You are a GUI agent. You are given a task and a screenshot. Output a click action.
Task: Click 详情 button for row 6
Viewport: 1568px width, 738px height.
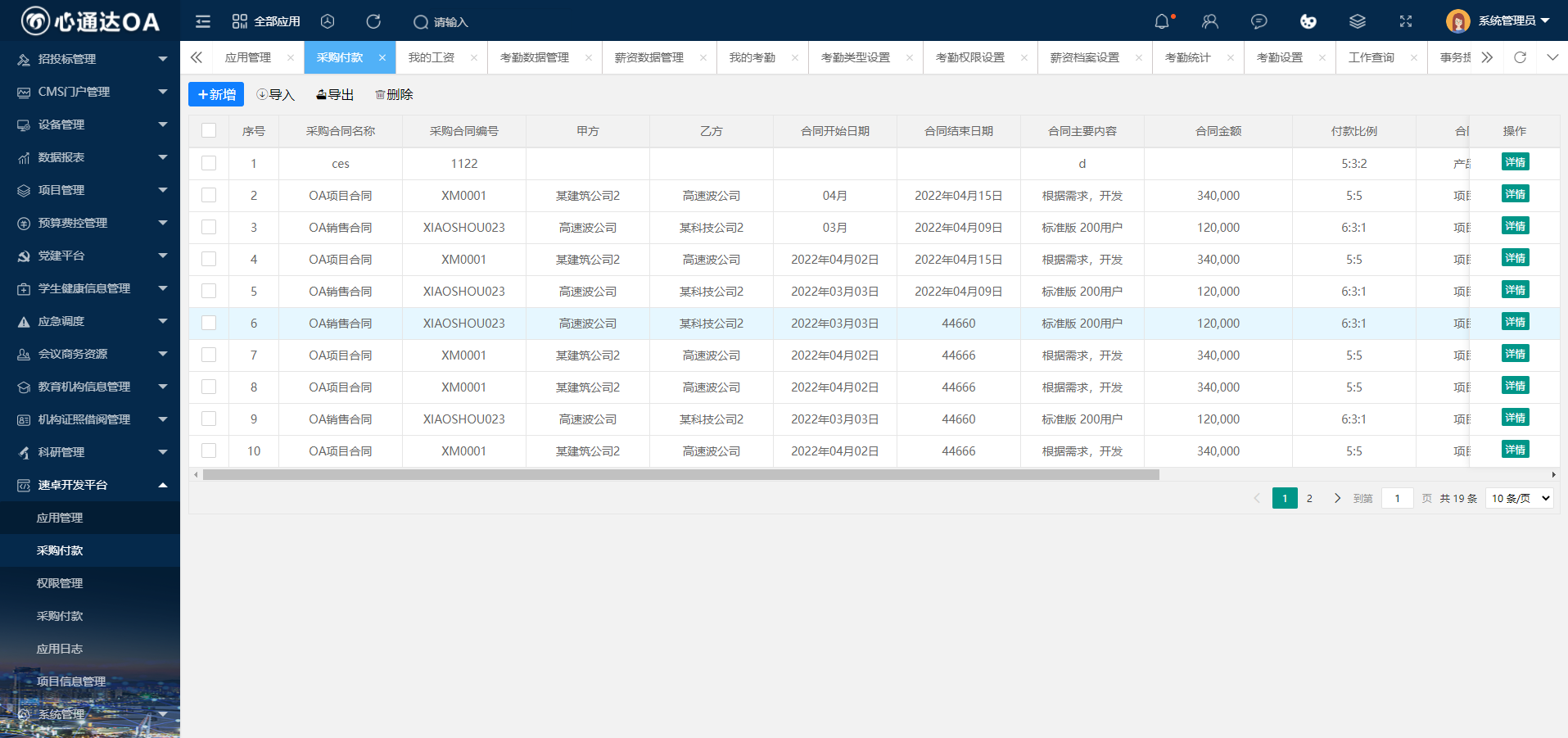(1516, 322)
